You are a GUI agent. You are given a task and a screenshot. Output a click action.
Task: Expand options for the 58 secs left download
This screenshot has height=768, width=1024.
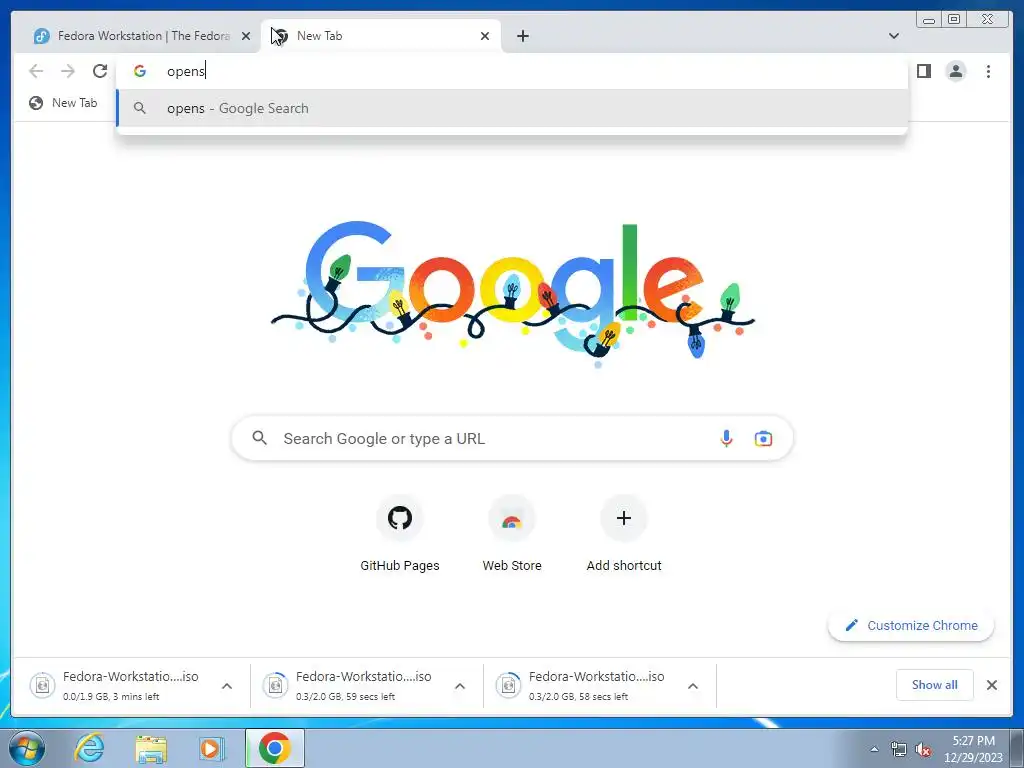[x=693, y=686]
